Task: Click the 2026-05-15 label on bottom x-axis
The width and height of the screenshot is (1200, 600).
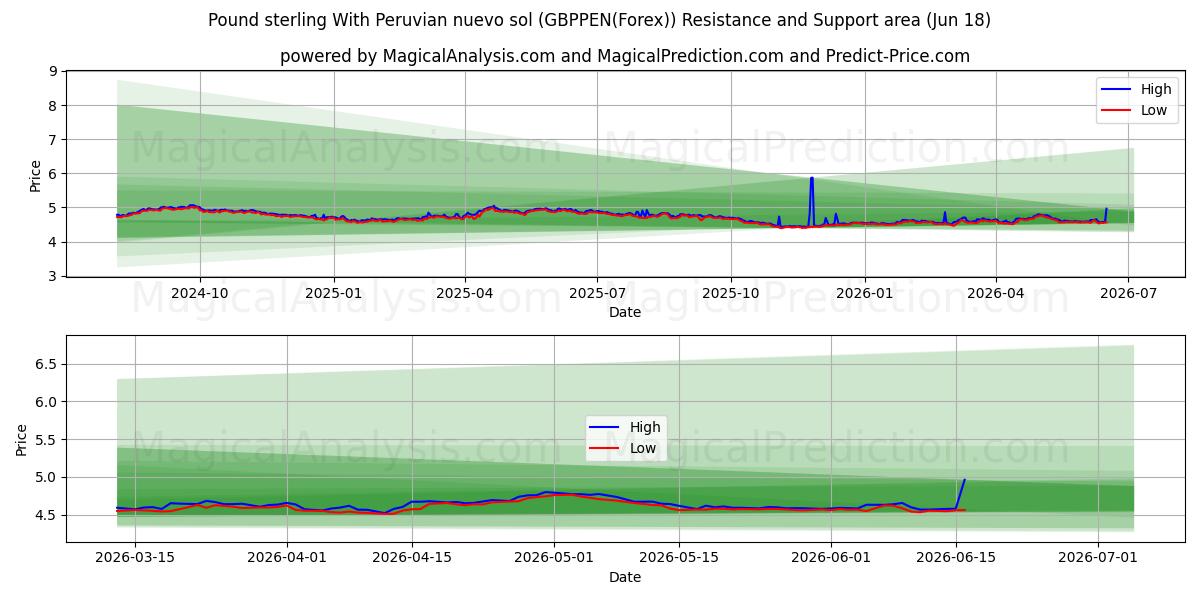Action: (x=679, y=559)
